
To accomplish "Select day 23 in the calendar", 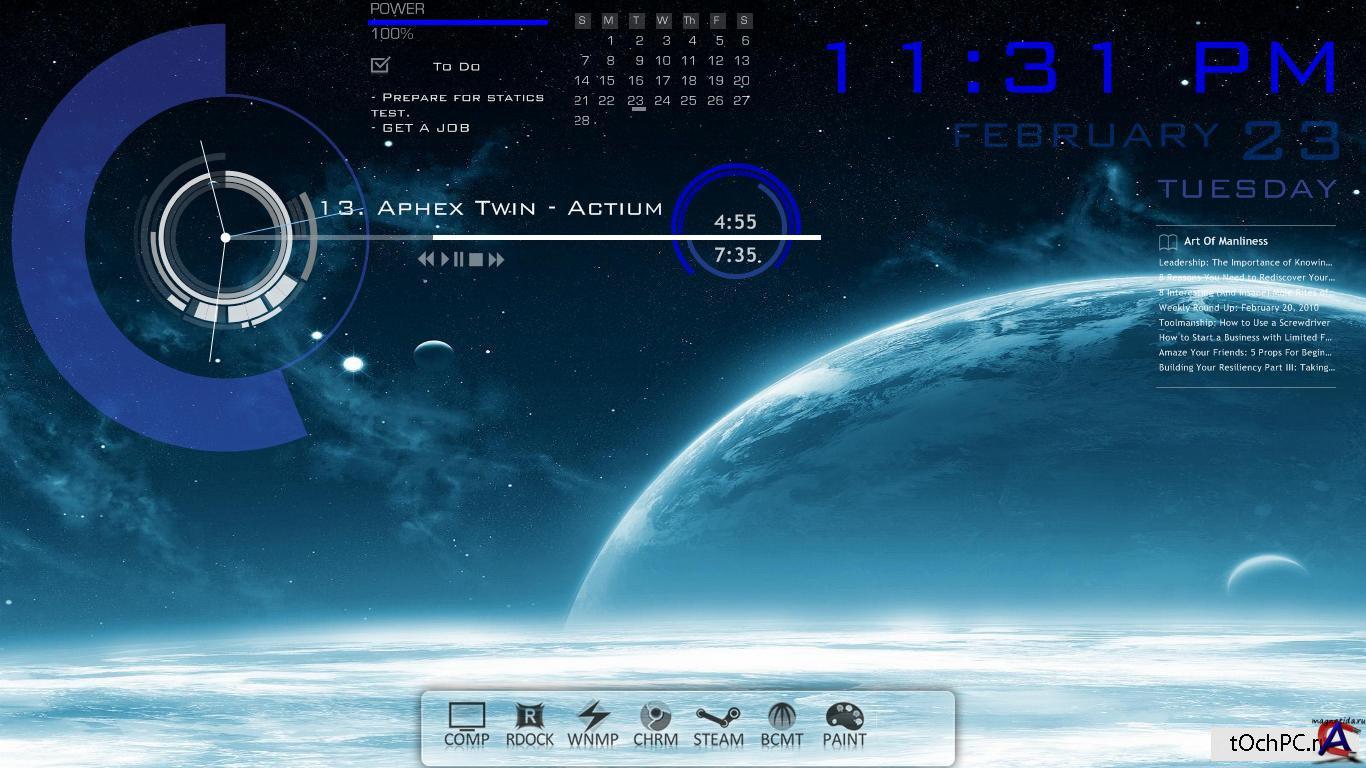I will coord(636,101).
